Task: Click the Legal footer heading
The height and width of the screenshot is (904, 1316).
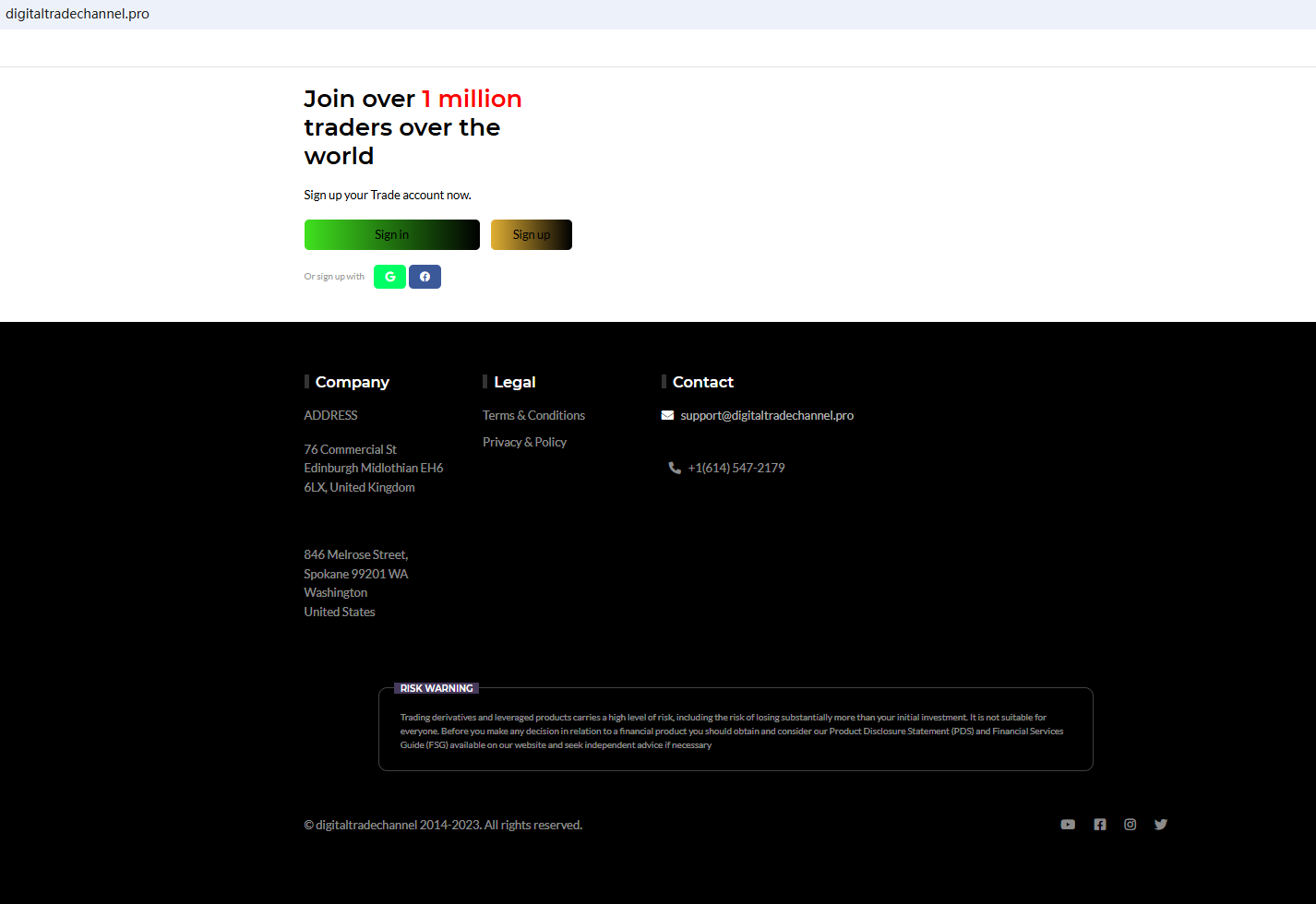Action: 515,382
